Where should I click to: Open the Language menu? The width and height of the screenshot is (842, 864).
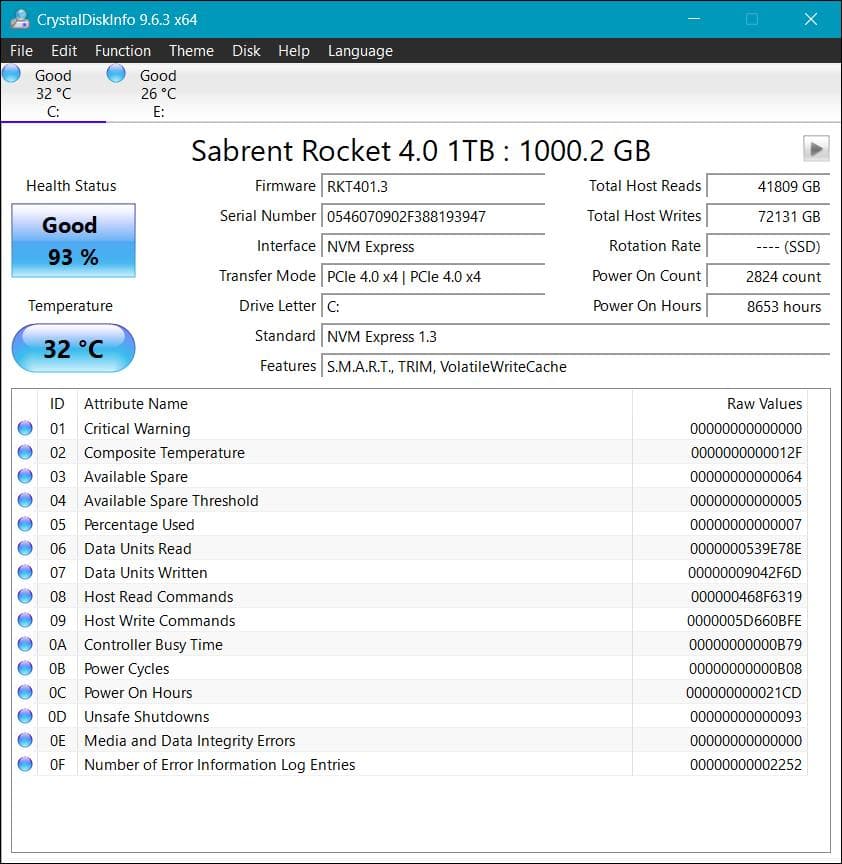(360, 50)
